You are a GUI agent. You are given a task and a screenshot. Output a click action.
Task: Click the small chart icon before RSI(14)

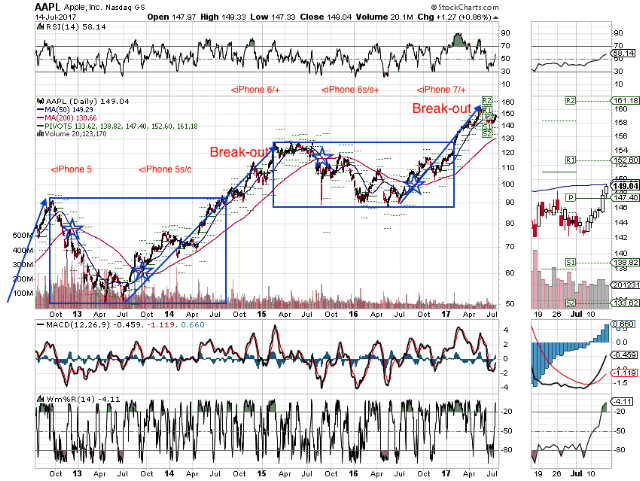coord(40,27)
